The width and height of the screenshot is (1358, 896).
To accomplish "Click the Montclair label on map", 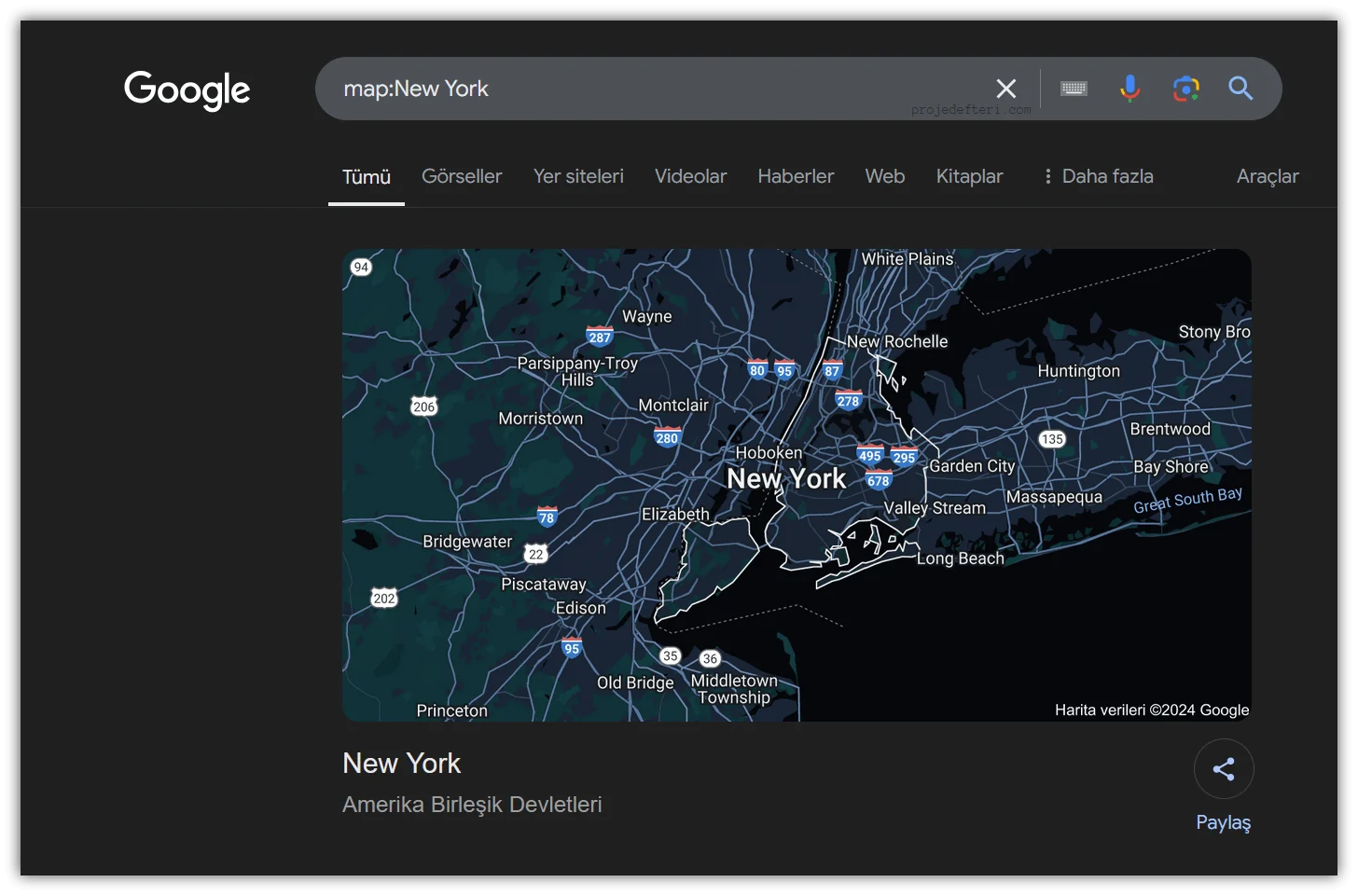I will click(673, 405).
